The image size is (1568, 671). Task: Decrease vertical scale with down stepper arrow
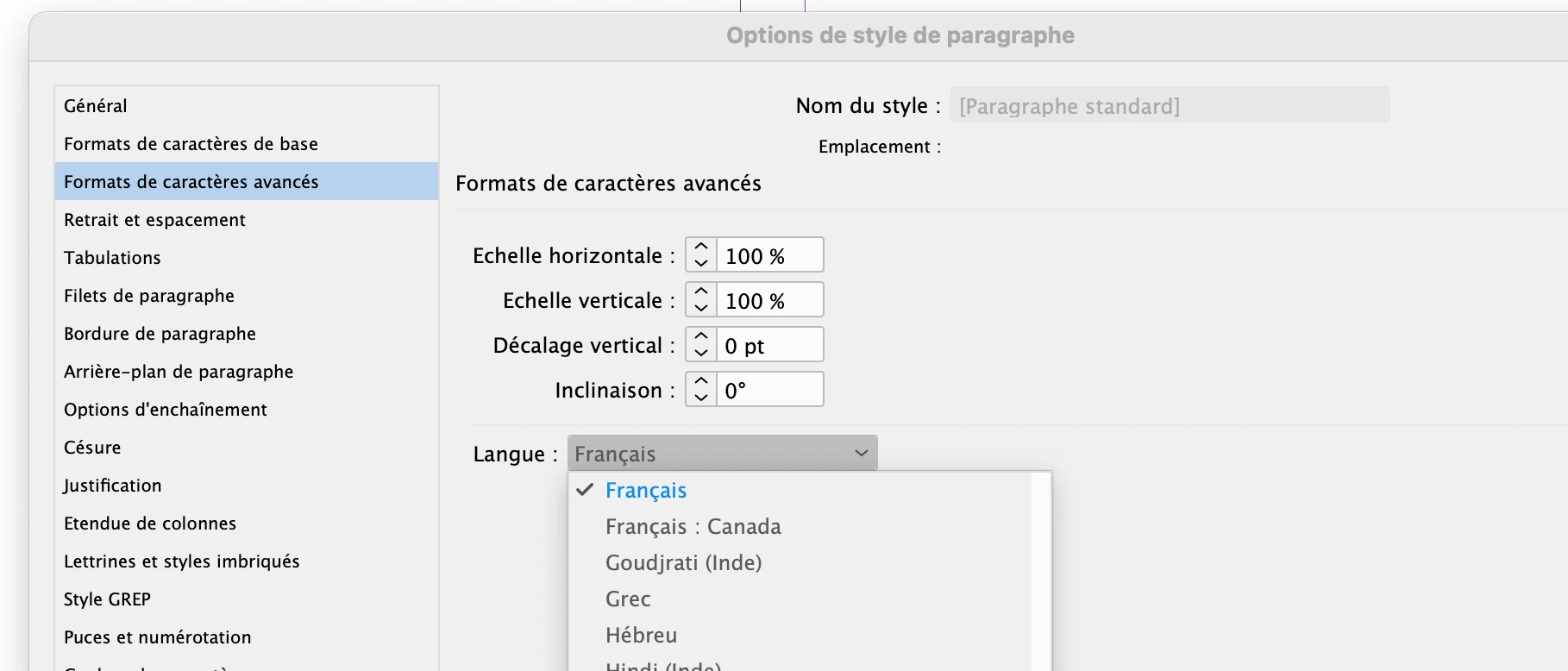pos(701,308)
